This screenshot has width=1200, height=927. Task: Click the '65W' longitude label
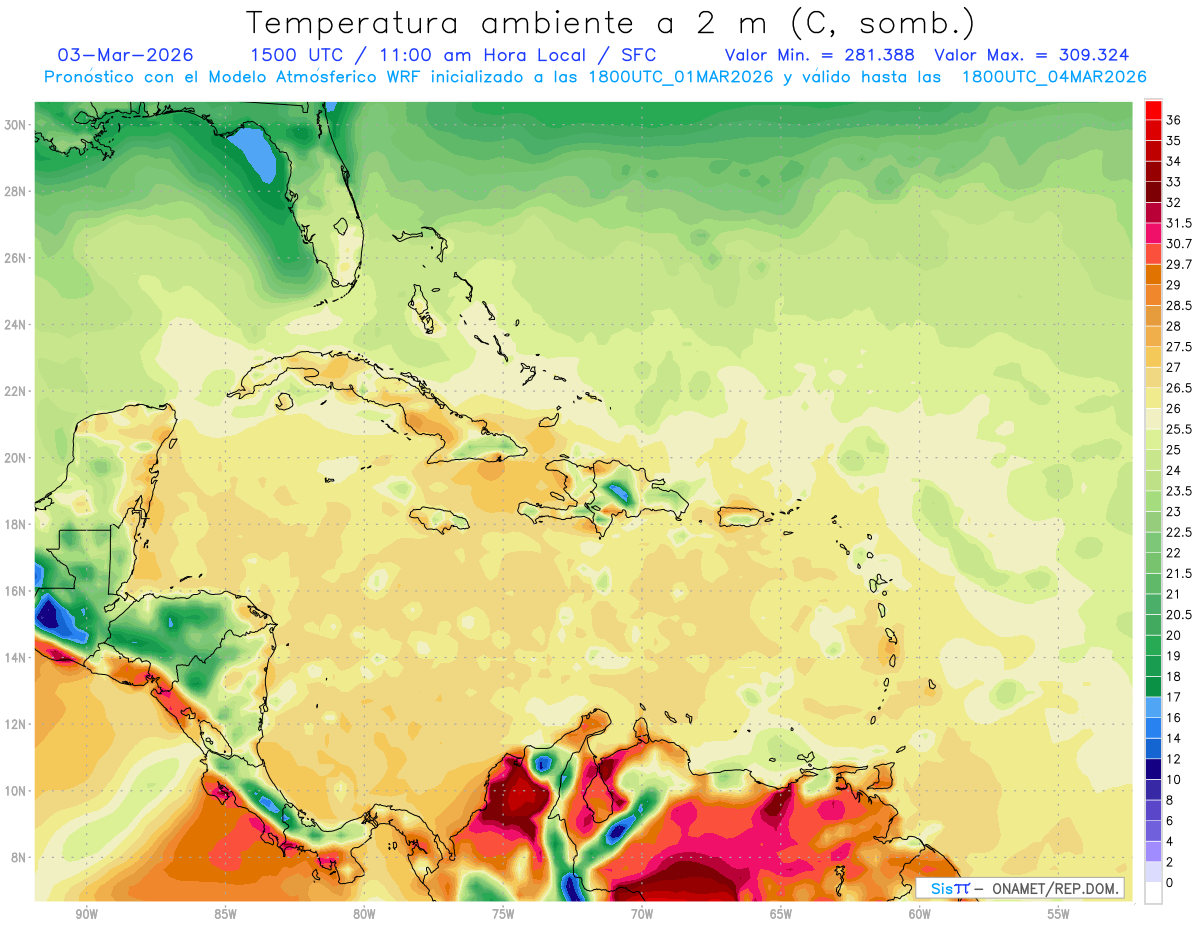click(781, 914)
